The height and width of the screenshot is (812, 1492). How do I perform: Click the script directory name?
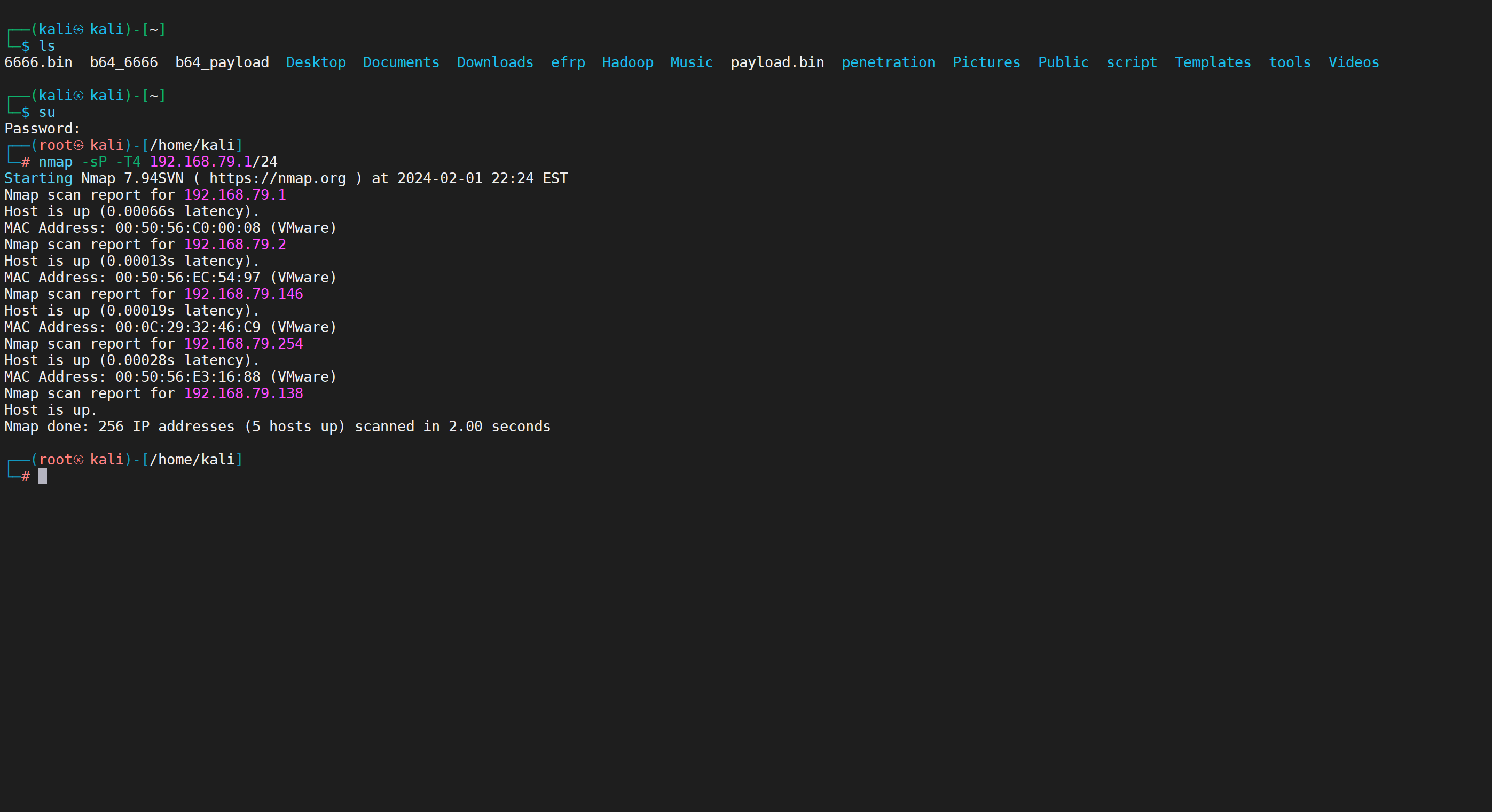coord(1131,62)
